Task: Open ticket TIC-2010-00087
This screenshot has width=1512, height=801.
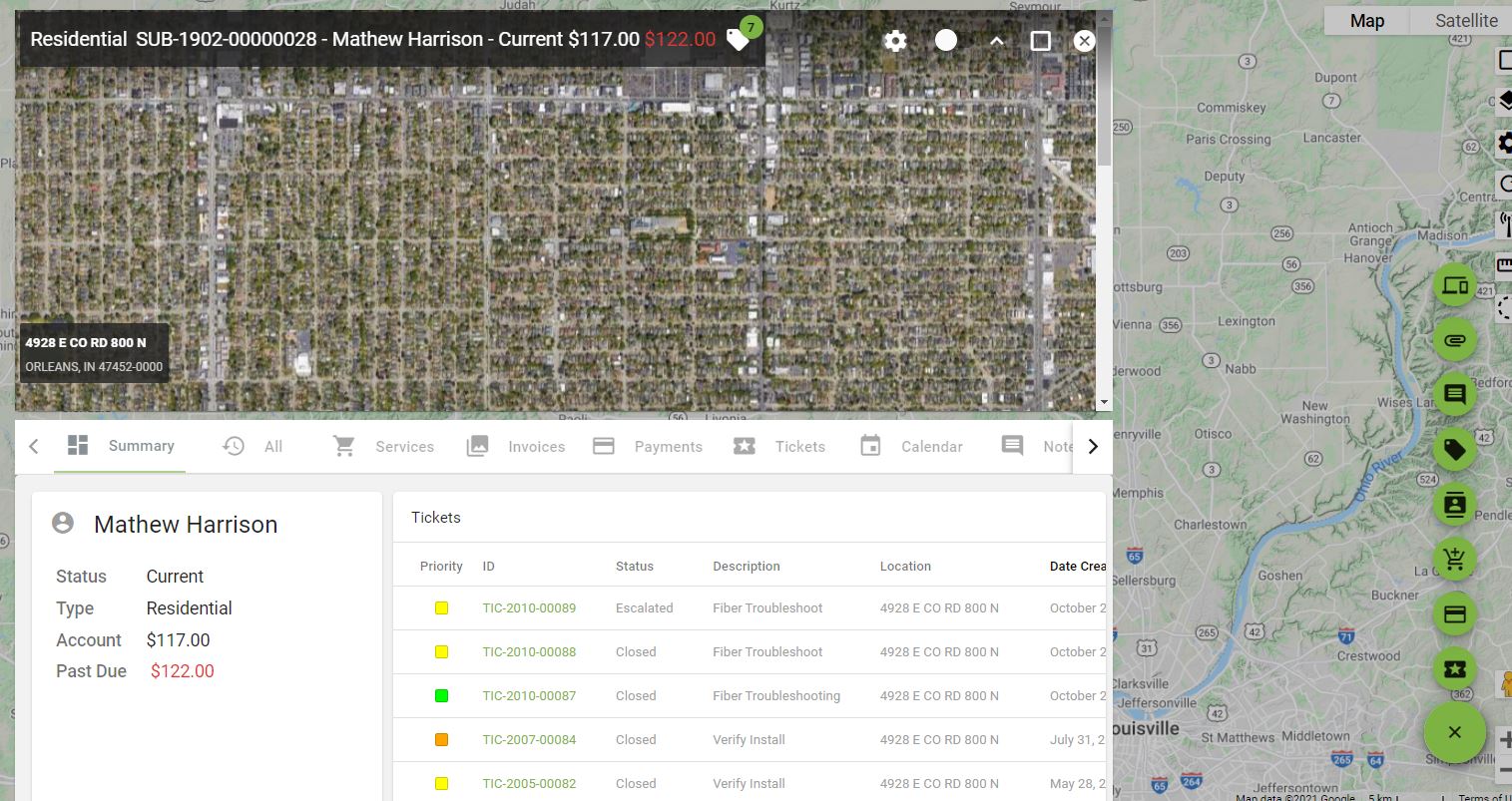Action: point(529,695)
